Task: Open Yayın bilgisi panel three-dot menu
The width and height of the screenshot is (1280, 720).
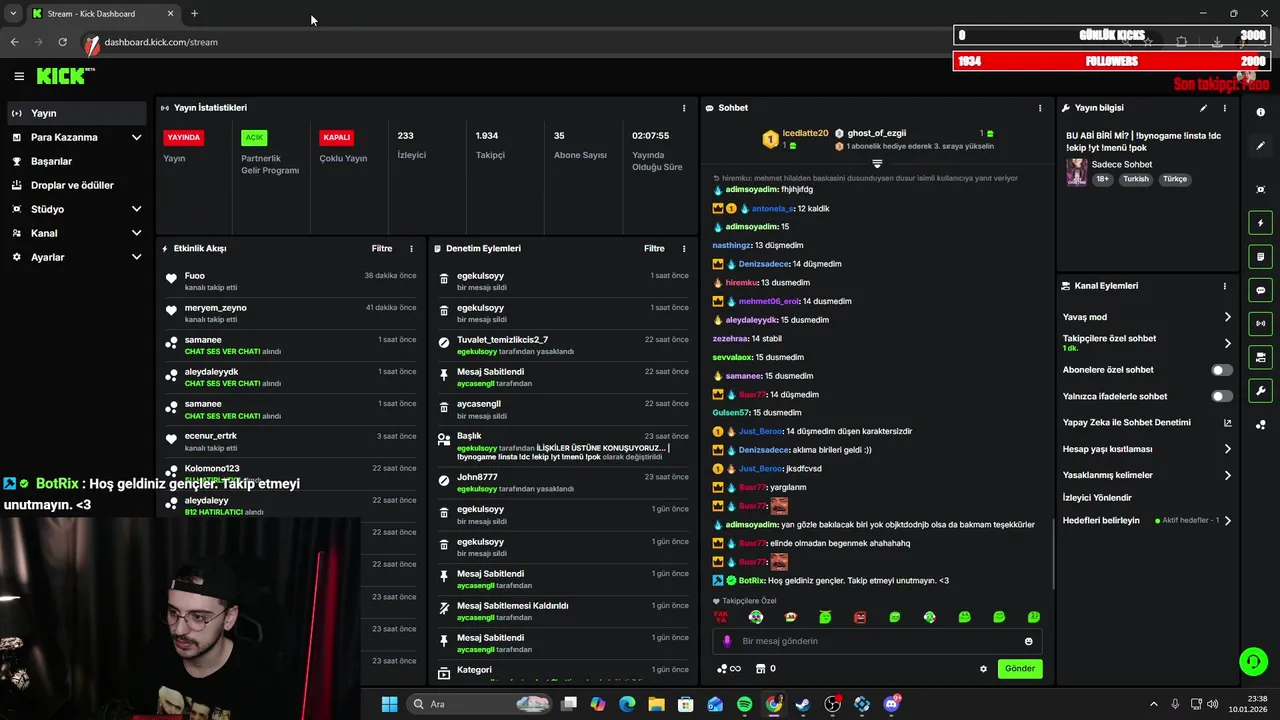Action: pos(1224,108)
